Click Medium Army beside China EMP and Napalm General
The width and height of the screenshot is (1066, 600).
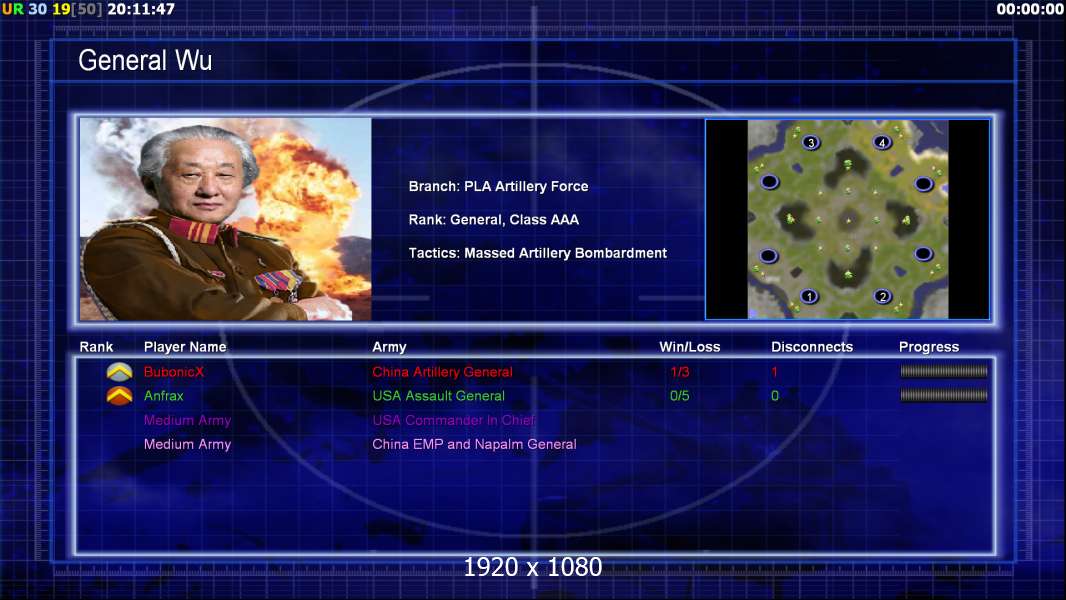pyautogui.click(x=188, y=444)
